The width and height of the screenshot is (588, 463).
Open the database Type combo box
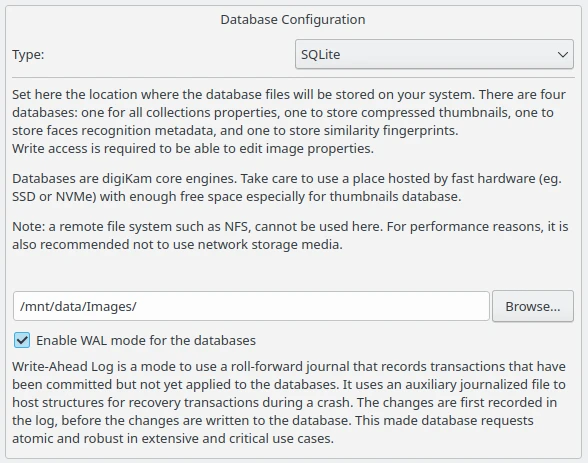[x=434, y=54]
